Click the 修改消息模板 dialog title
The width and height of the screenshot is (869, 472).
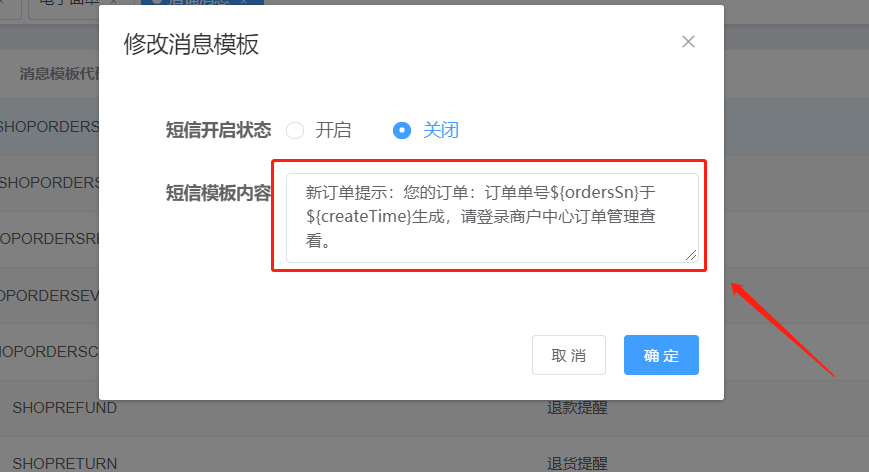click(x=191, y=44)
